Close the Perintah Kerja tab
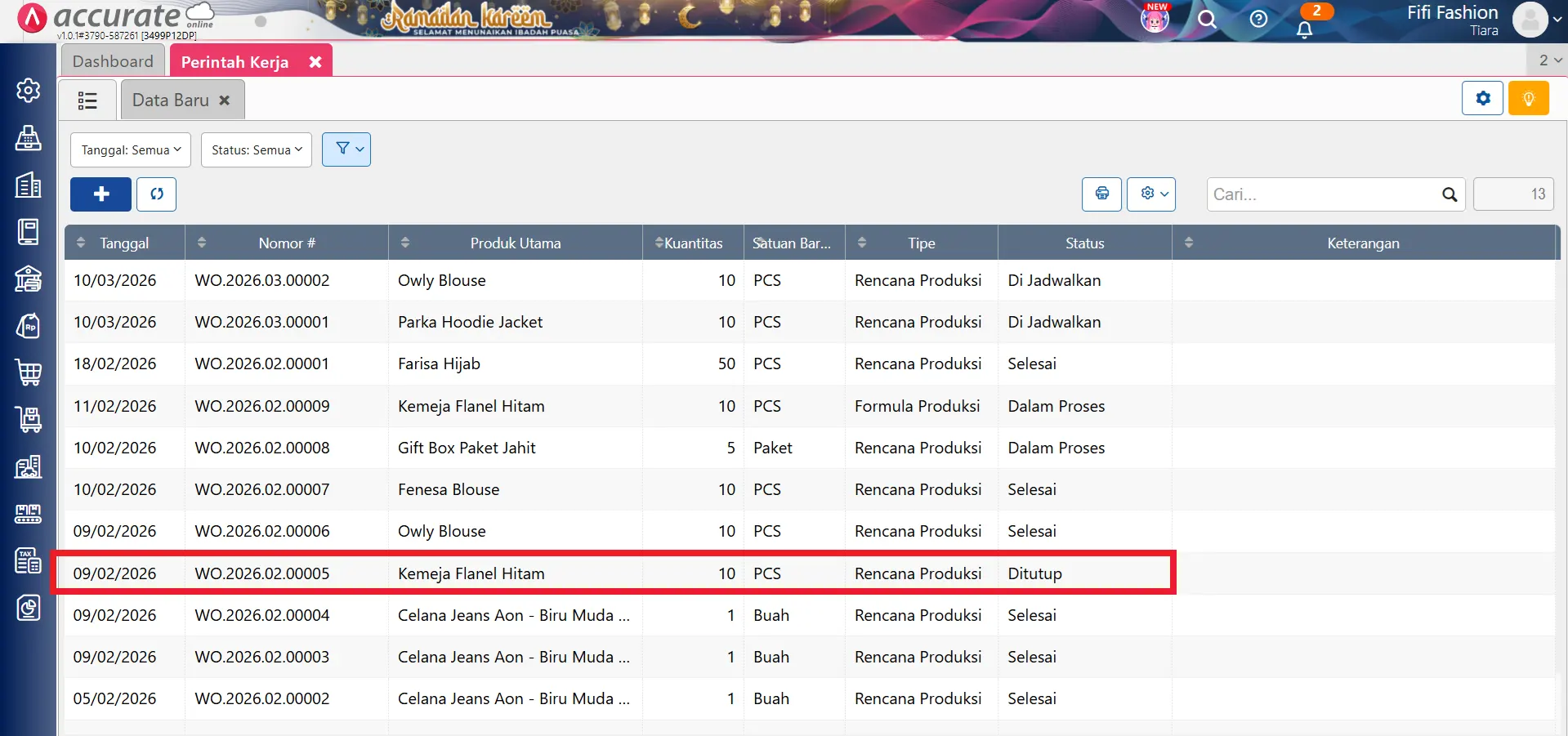Viewport: 1568px width, 736px height. [315, 62]
